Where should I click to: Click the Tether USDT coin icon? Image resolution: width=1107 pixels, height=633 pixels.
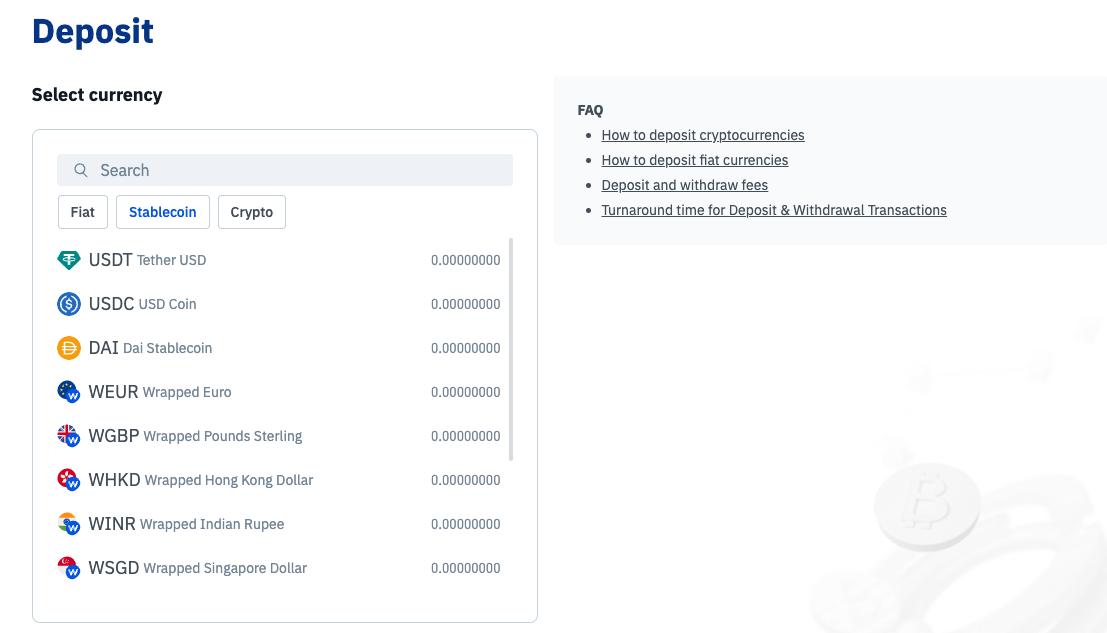pyautogui.click(x=68, y=260)
